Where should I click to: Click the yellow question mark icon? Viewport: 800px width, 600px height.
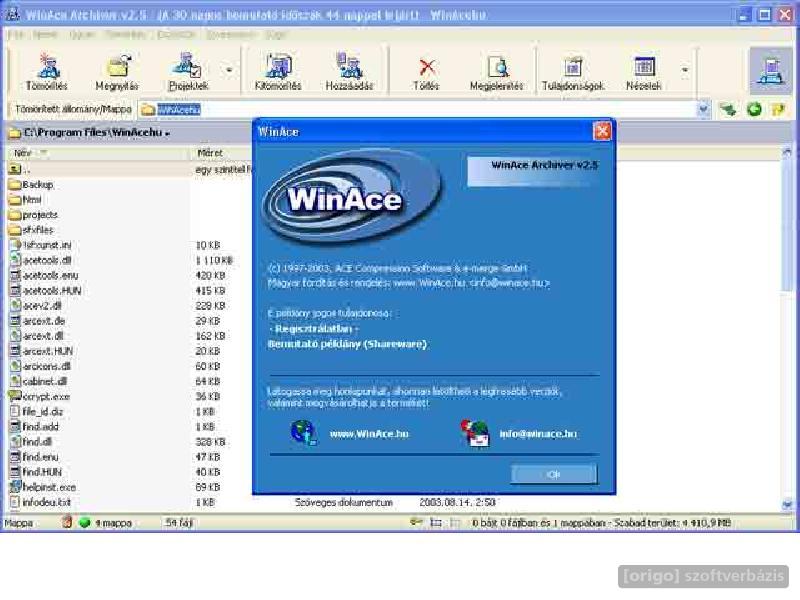pyautogui.click(x=778, y=109)
